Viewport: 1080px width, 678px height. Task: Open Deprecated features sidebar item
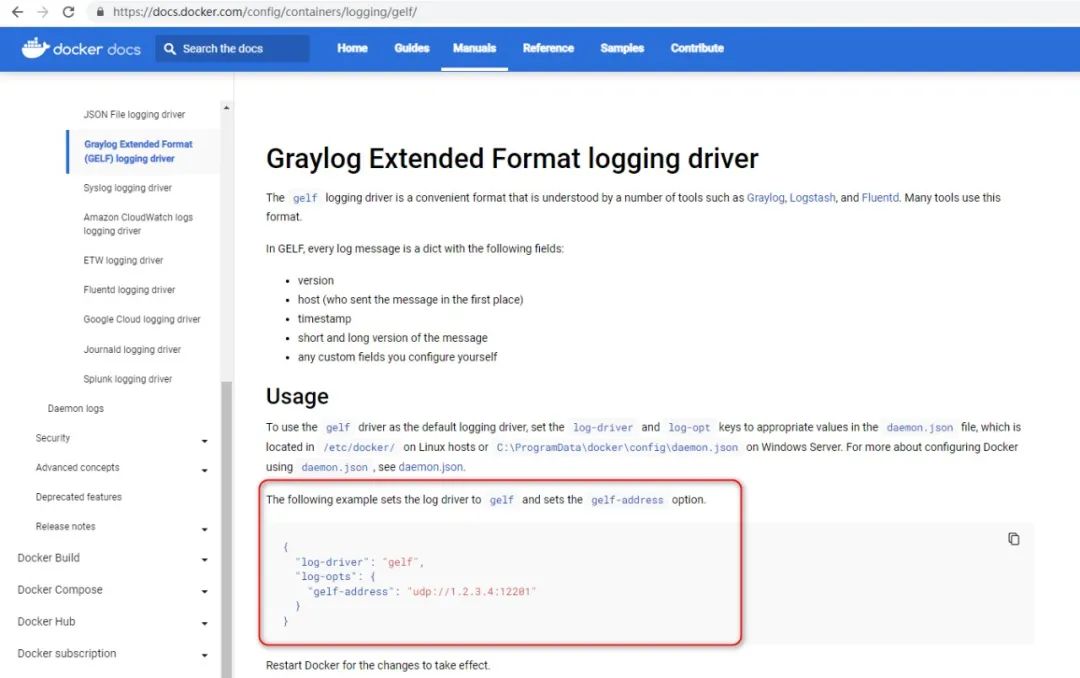click(79, 497)
